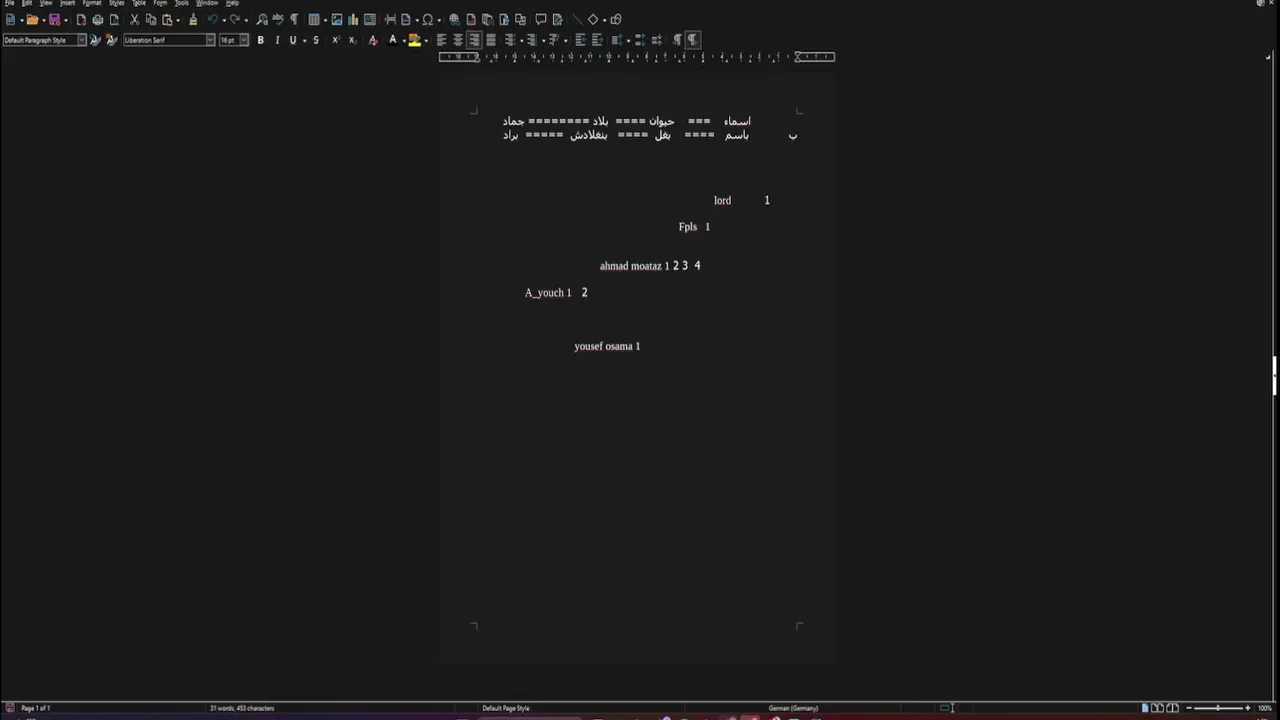Click the Paste clipboard icon
This screenshot has width=1280, height=720.
[x=168, y=20]
